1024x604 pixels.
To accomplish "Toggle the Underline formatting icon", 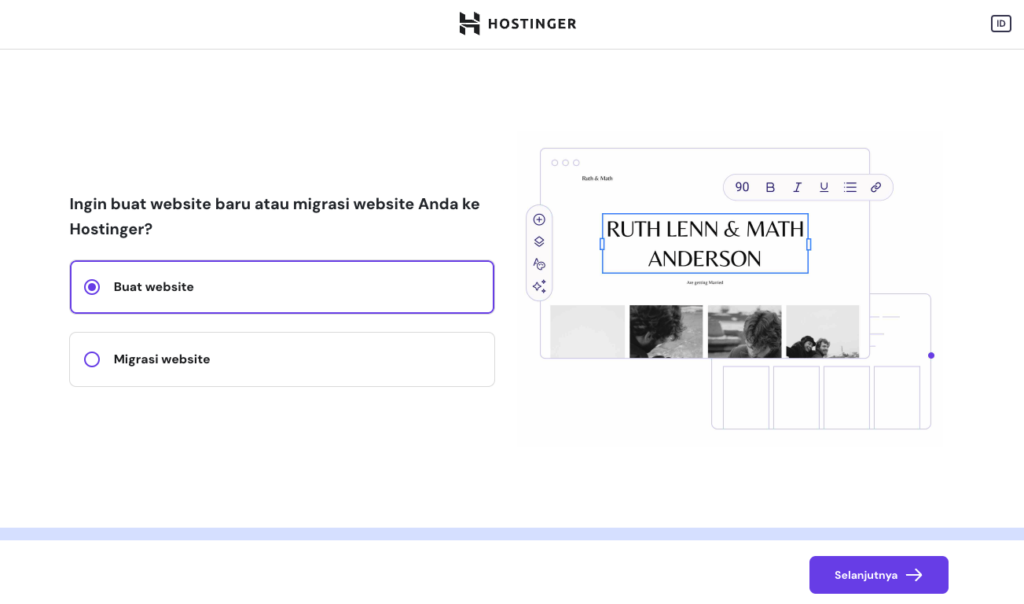I will [823, 187].
